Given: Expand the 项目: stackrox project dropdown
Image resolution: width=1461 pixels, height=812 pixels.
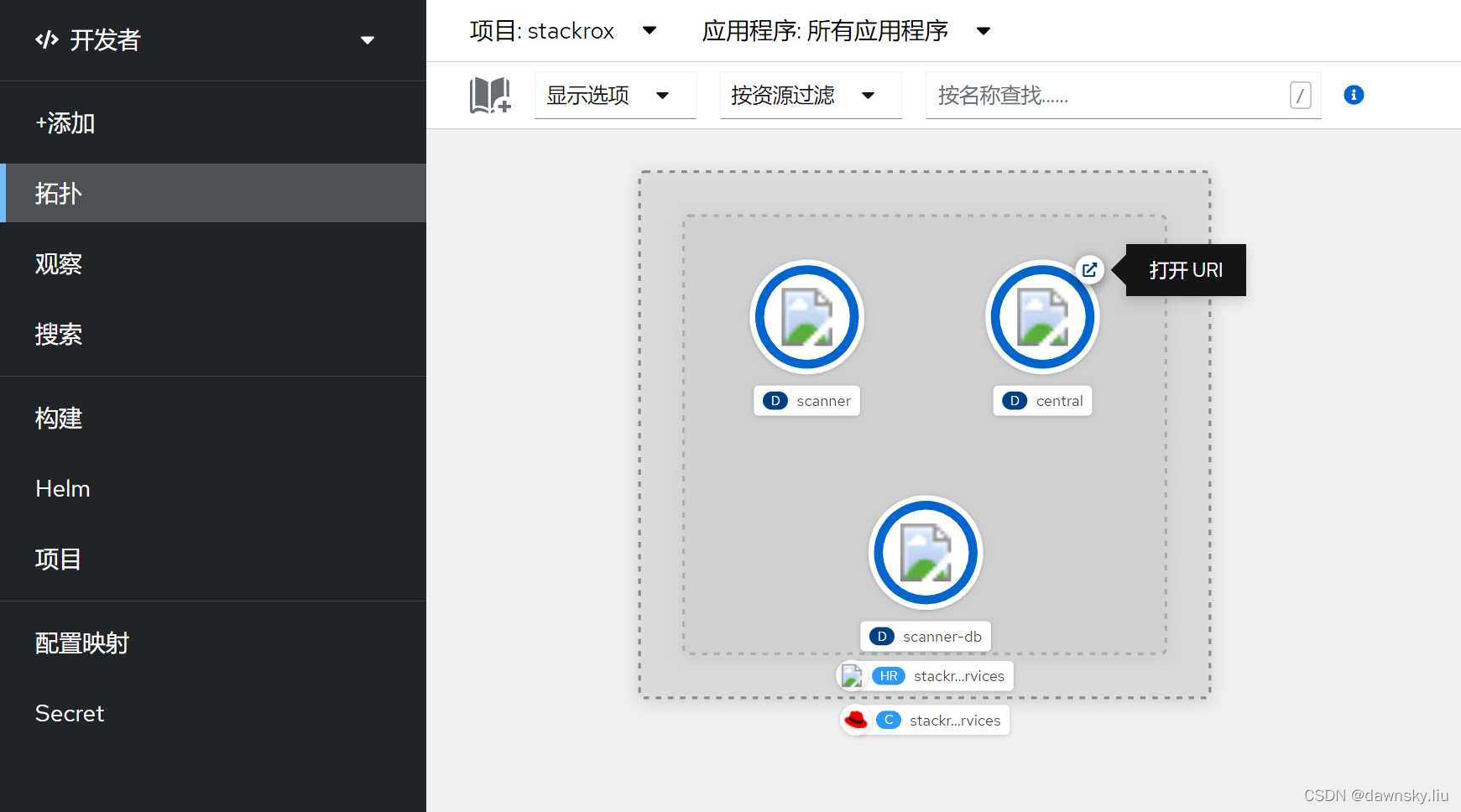Looking at the screenshot, I should [x=563, y=31].
